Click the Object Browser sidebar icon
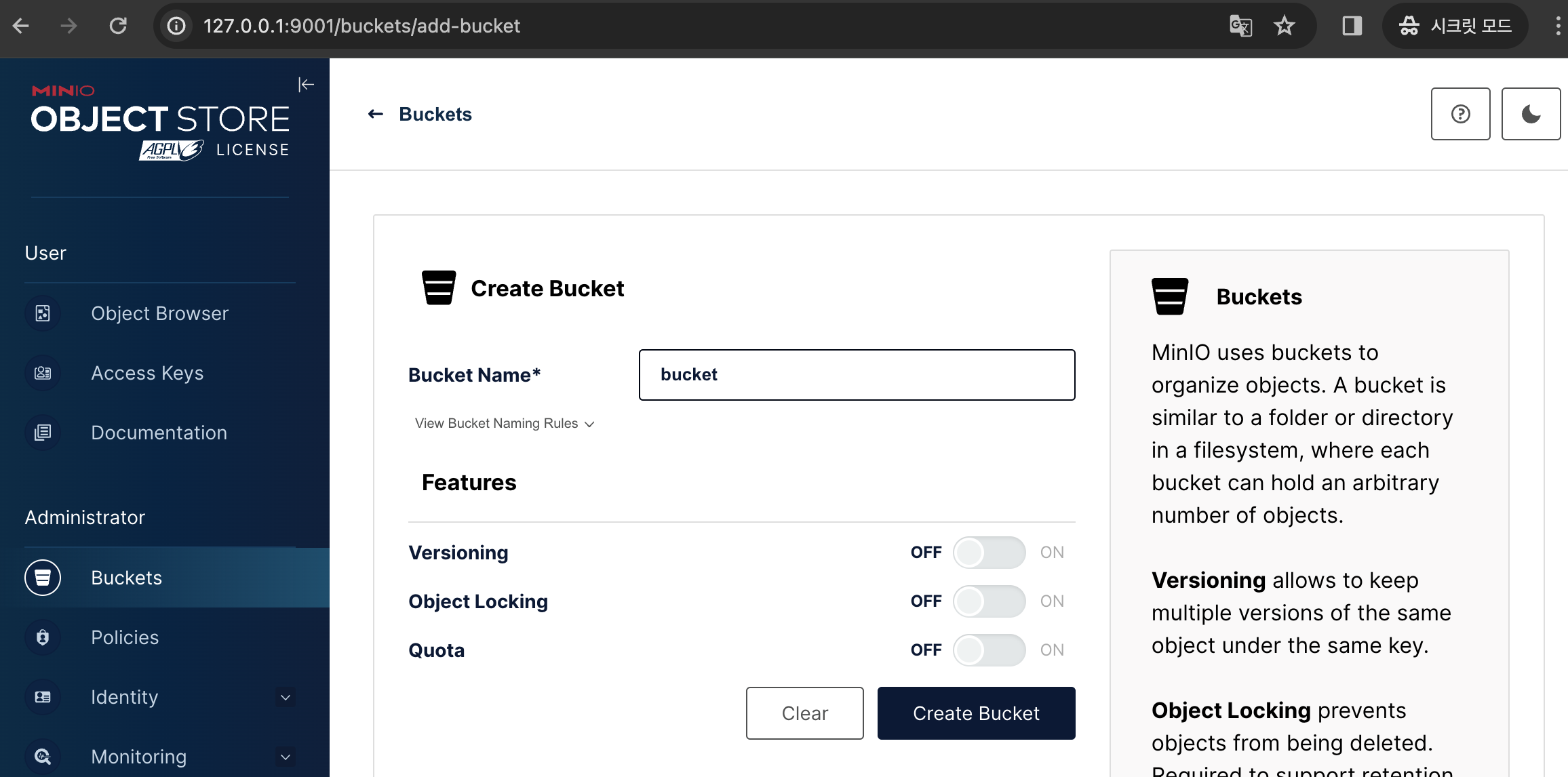The height and width of the screenshot is (777, 1568). point(43,313)
